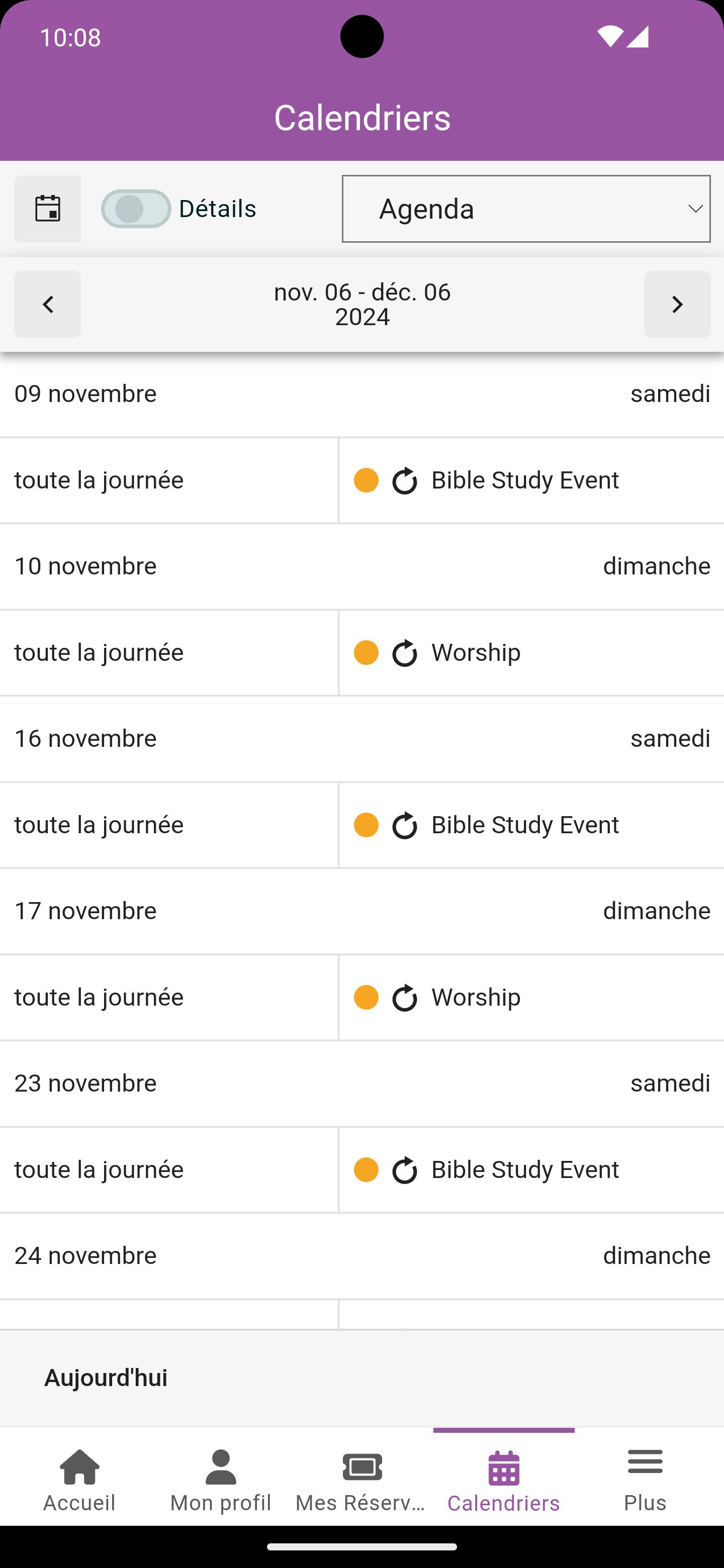Open the calendar date picker icon

tap(47, 209)
